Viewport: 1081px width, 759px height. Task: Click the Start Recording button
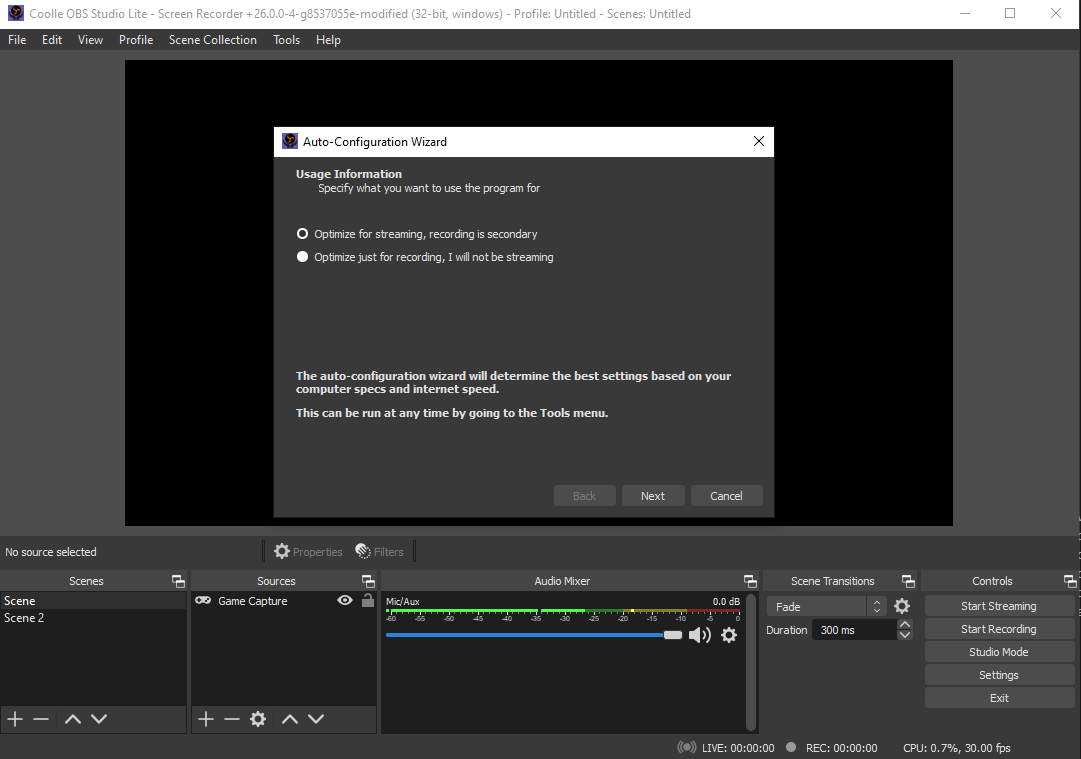(998, 629)
